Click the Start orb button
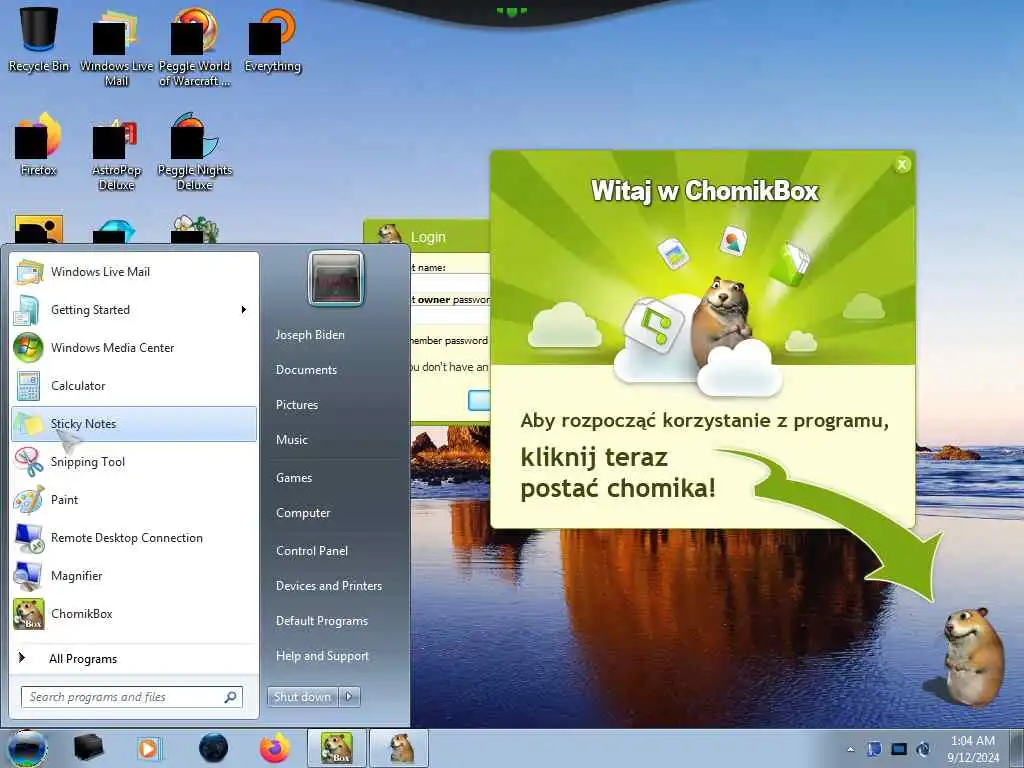The image size is (1024, 768). (26, 748)
